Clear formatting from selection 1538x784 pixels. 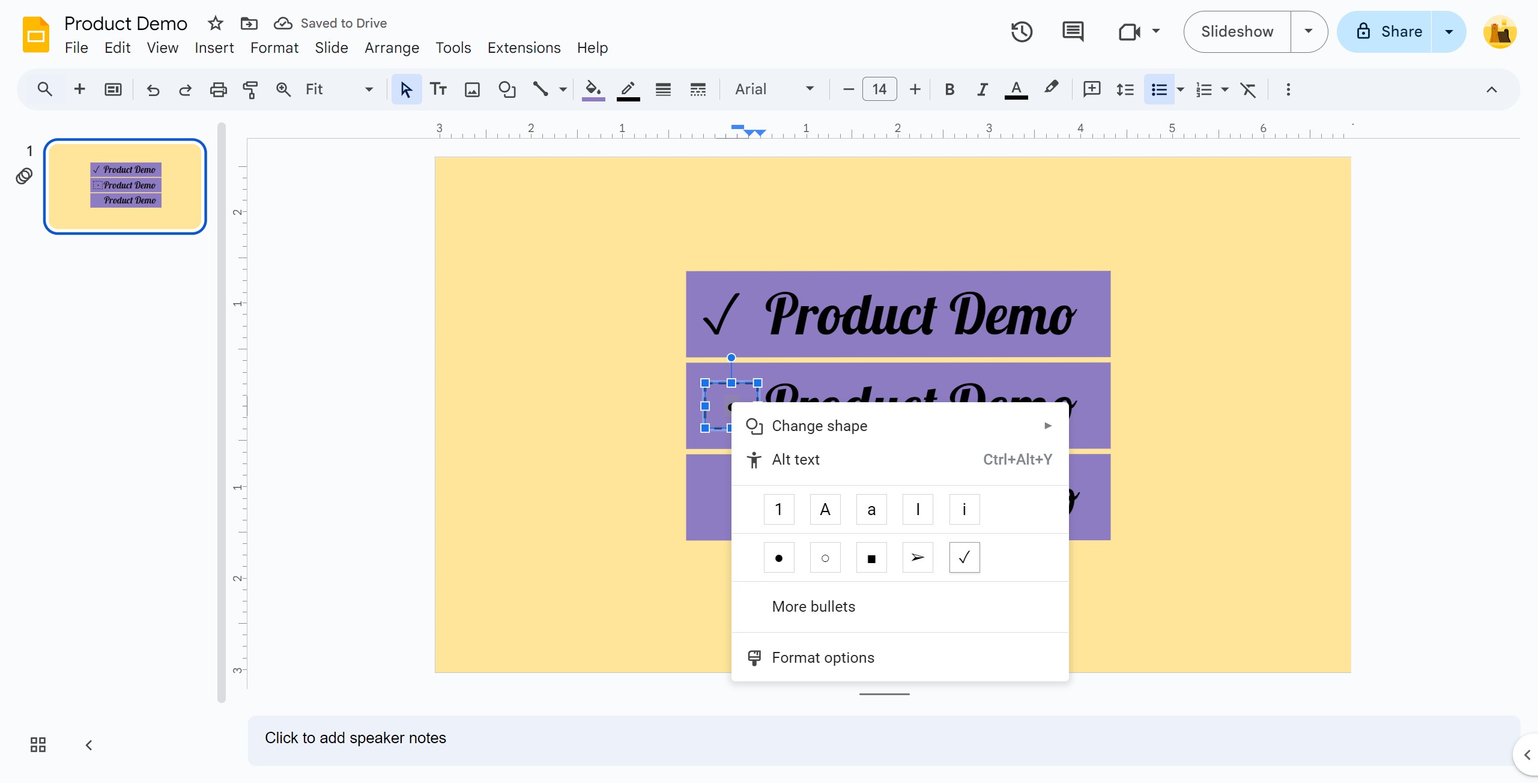point(1248,89)
